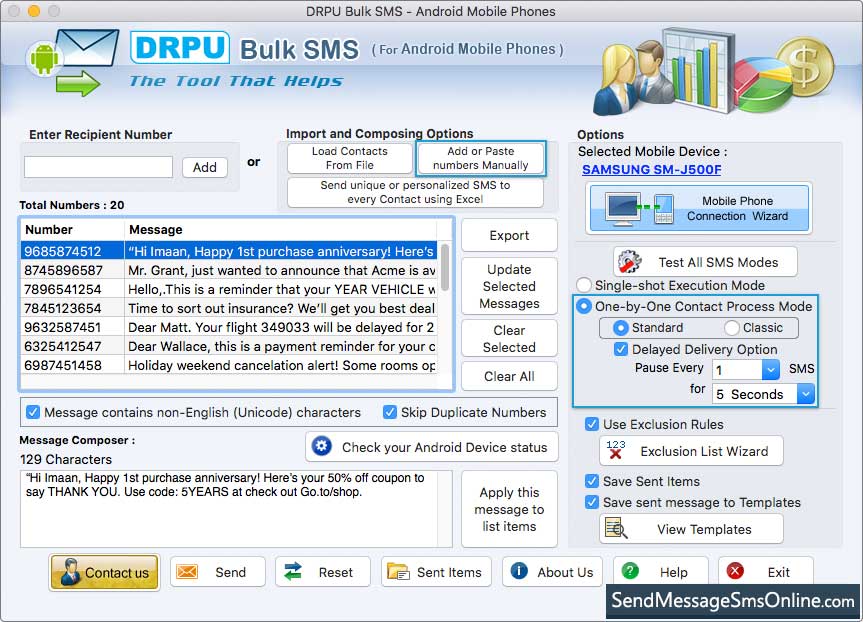Open the SAMSUNG SM-J500F device link

[652, 170]
